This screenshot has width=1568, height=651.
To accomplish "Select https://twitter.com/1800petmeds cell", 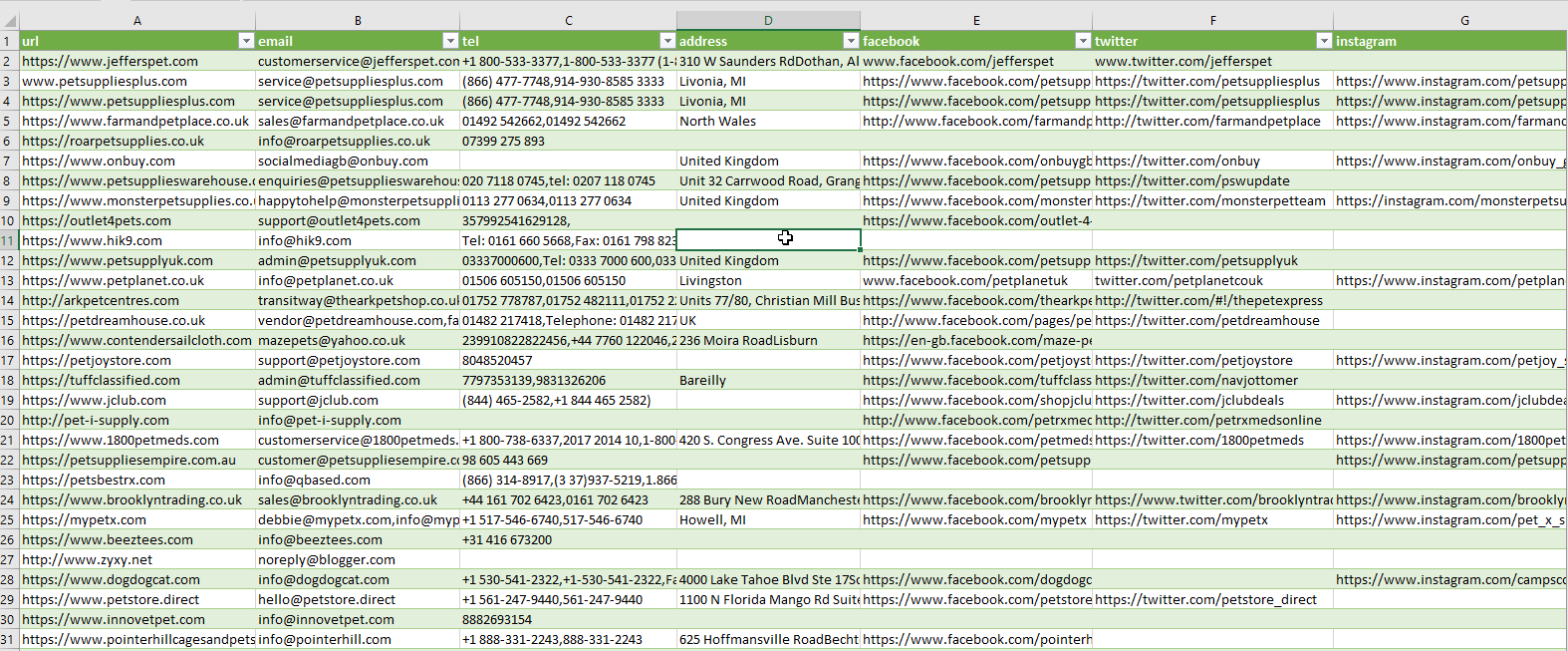I will coord(1212,440).
